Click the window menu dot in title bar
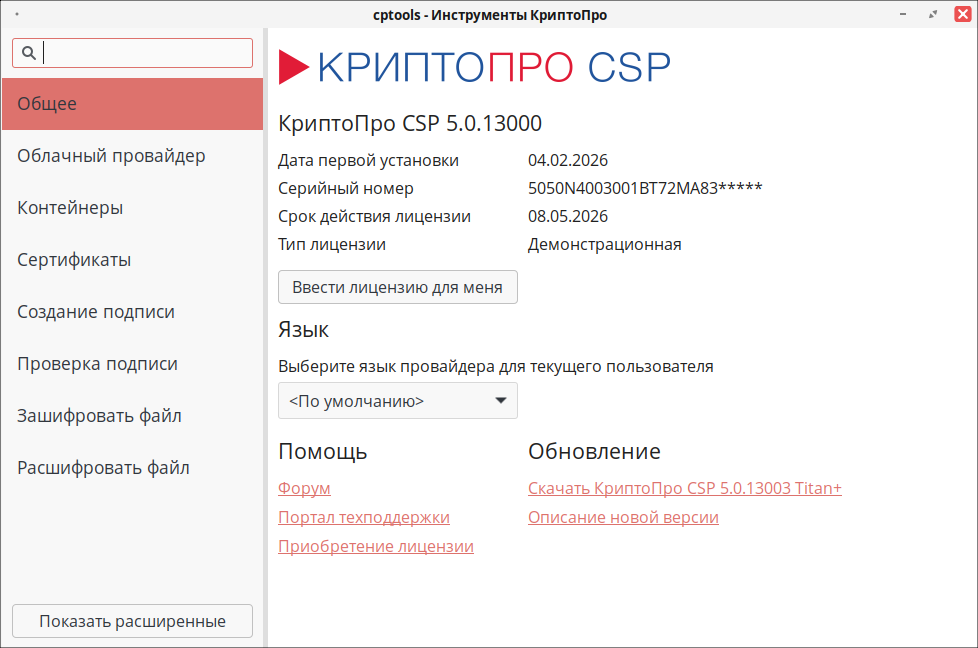The height and width of the screenshot is (648, 978). pos(20,15)
